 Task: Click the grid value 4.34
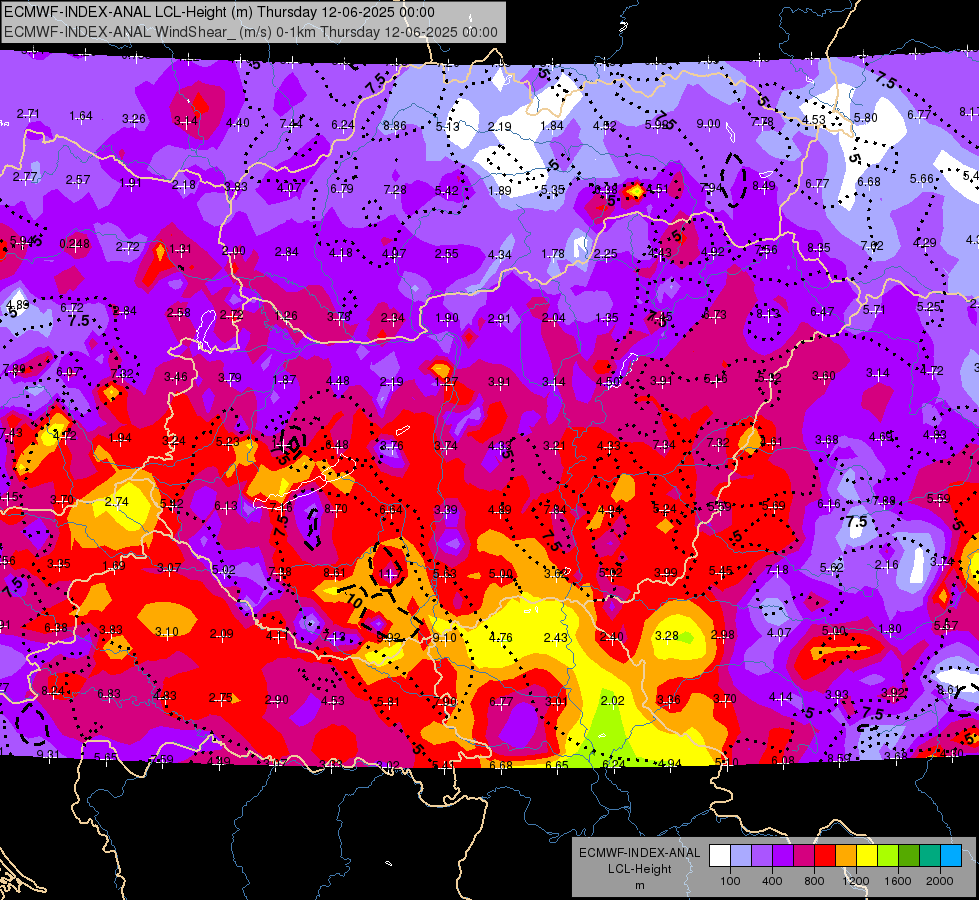click(499, 255)
